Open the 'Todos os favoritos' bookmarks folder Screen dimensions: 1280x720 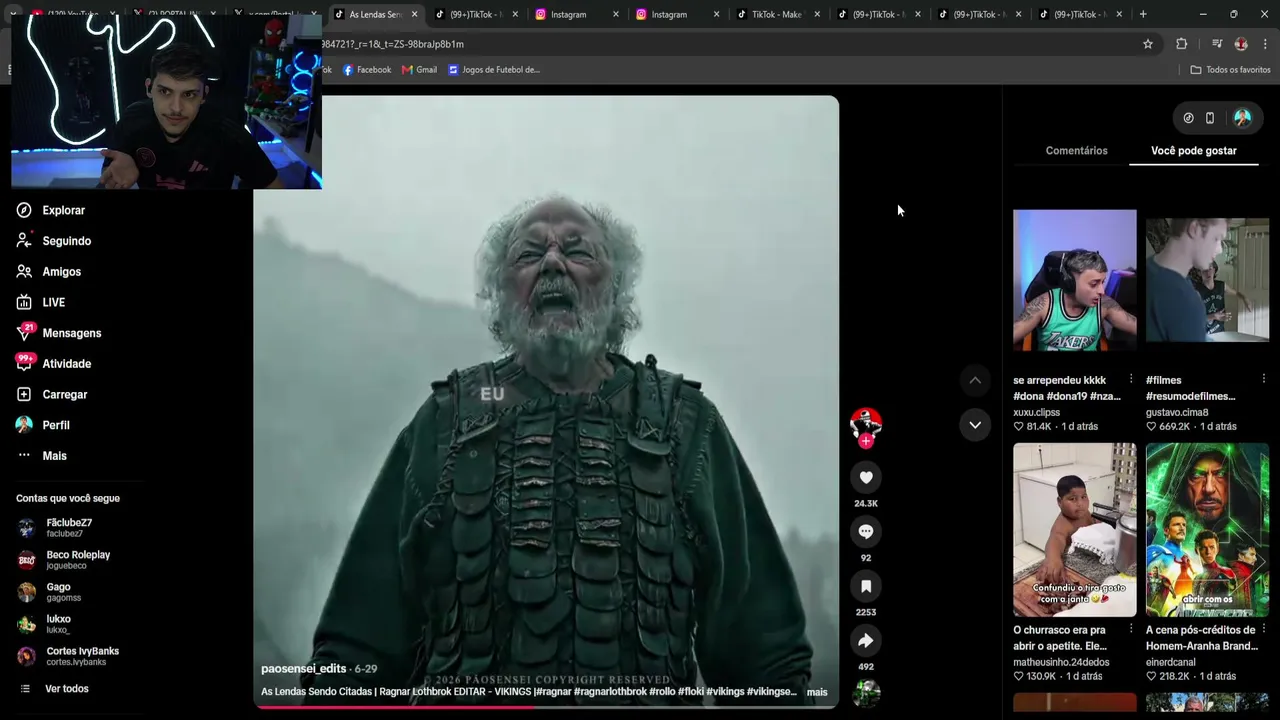coord(1230,70)
